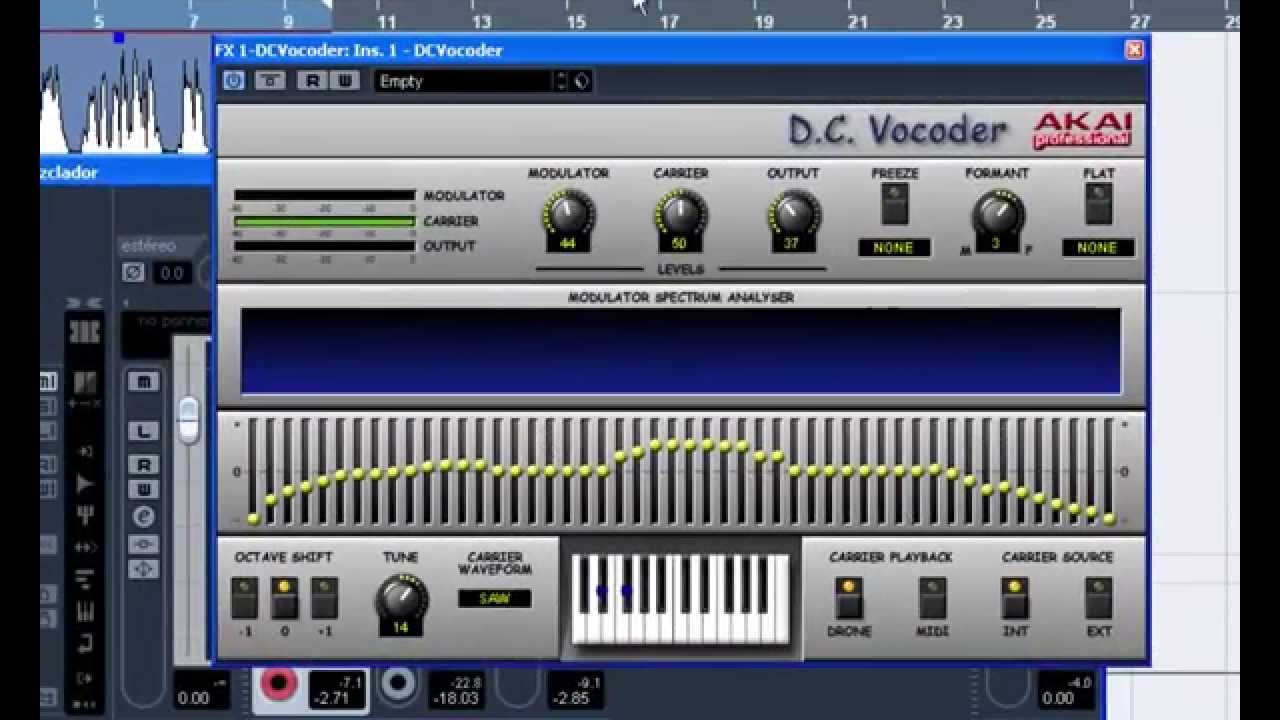Enable Read automation in plugin header
The height and width of the screenshot is (720, 1280).
coord(312,81)
